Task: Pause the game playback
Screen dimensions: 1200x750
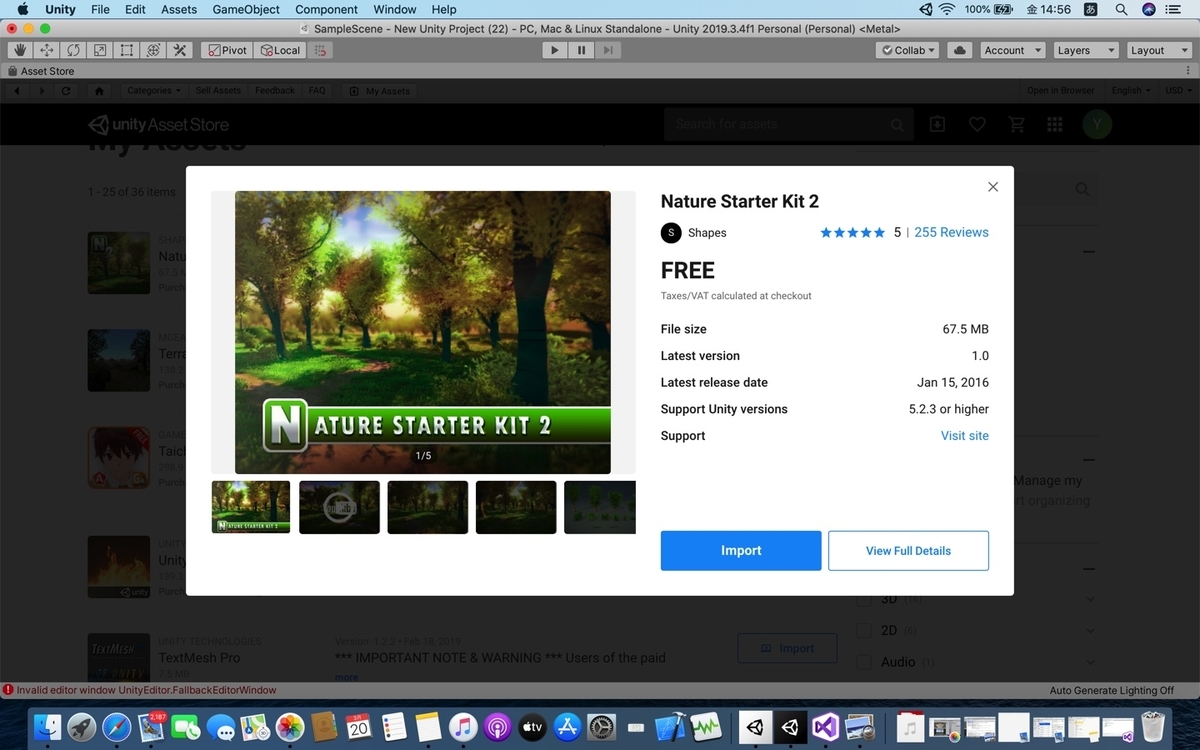Action: (x=581, y=50)
